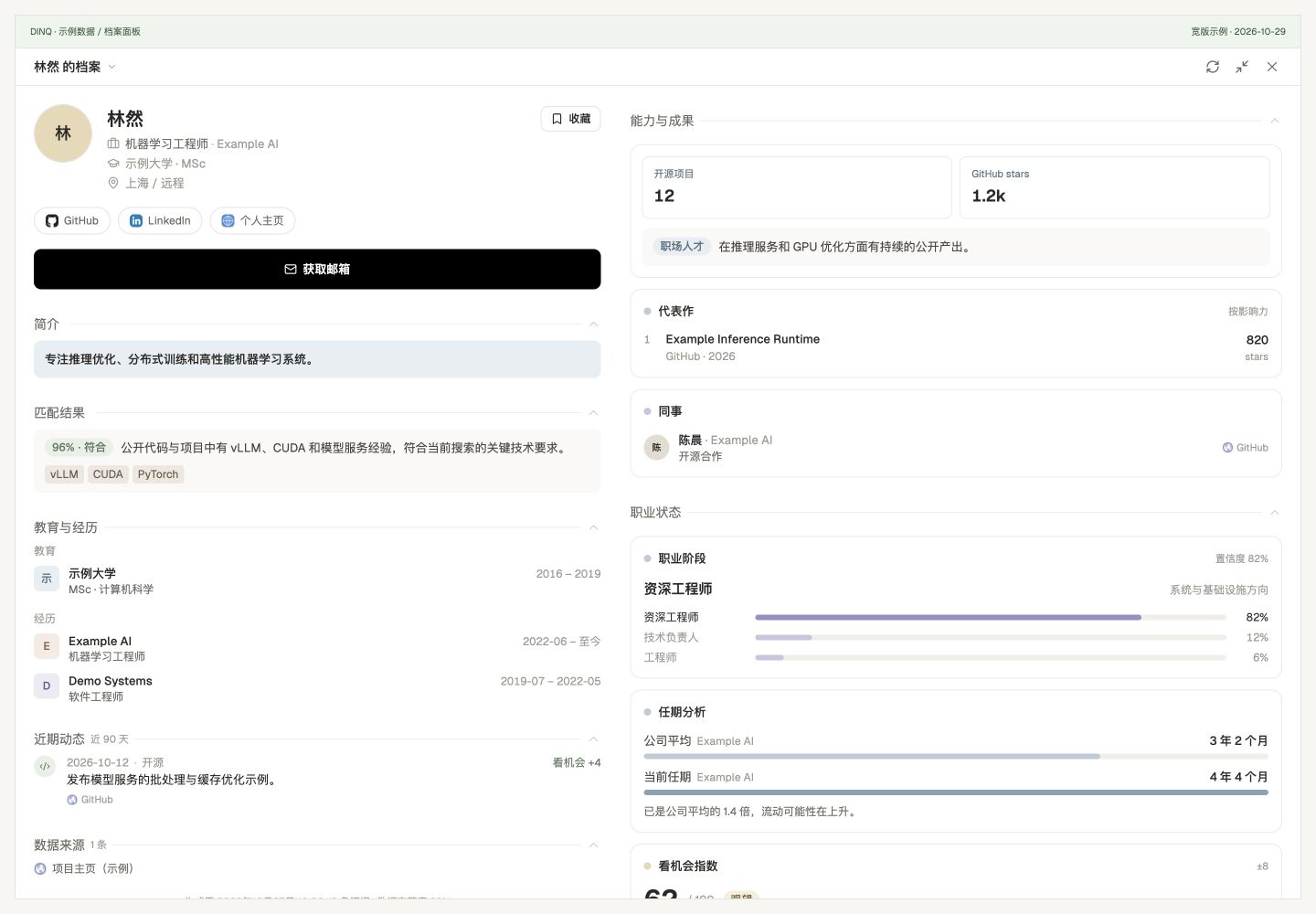1316x914 pixels.
Task: Collapse the 教育与经历 section
Action: (593, 527)
